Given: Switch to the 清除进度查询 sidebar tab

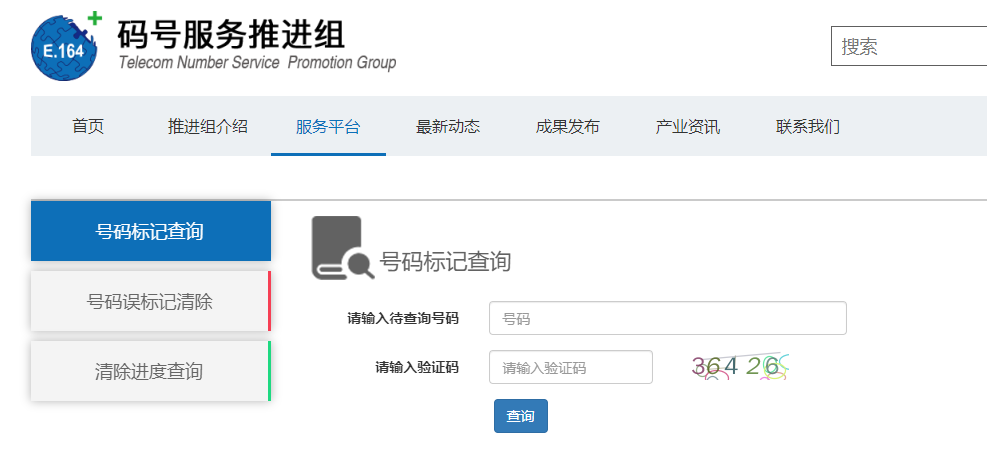Looking at the screenshot, I should 151,371.
